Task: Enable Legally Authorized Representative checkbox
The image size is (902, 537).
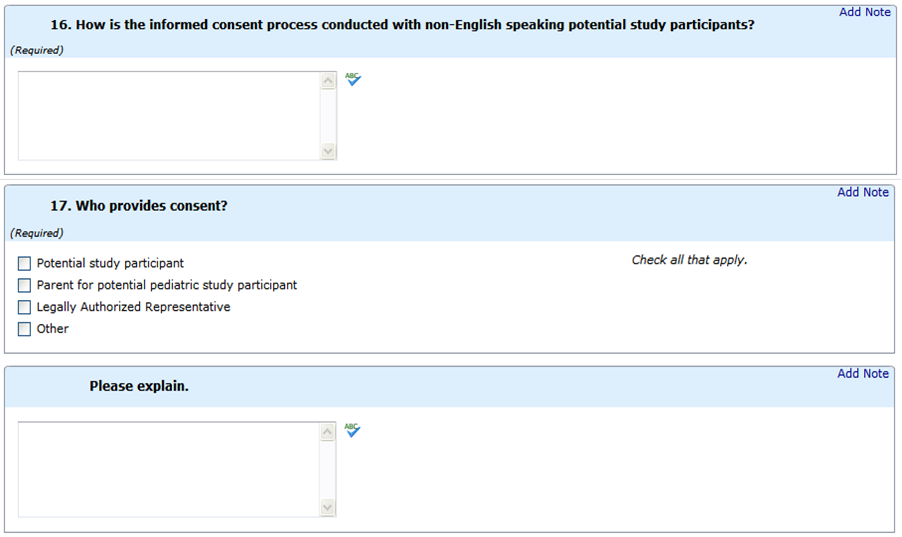Action: click(25, 308)
